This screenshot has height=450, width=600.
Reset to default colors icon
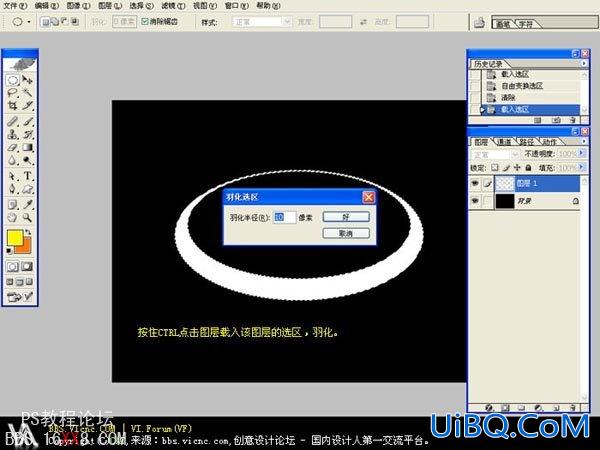[9, 251]
